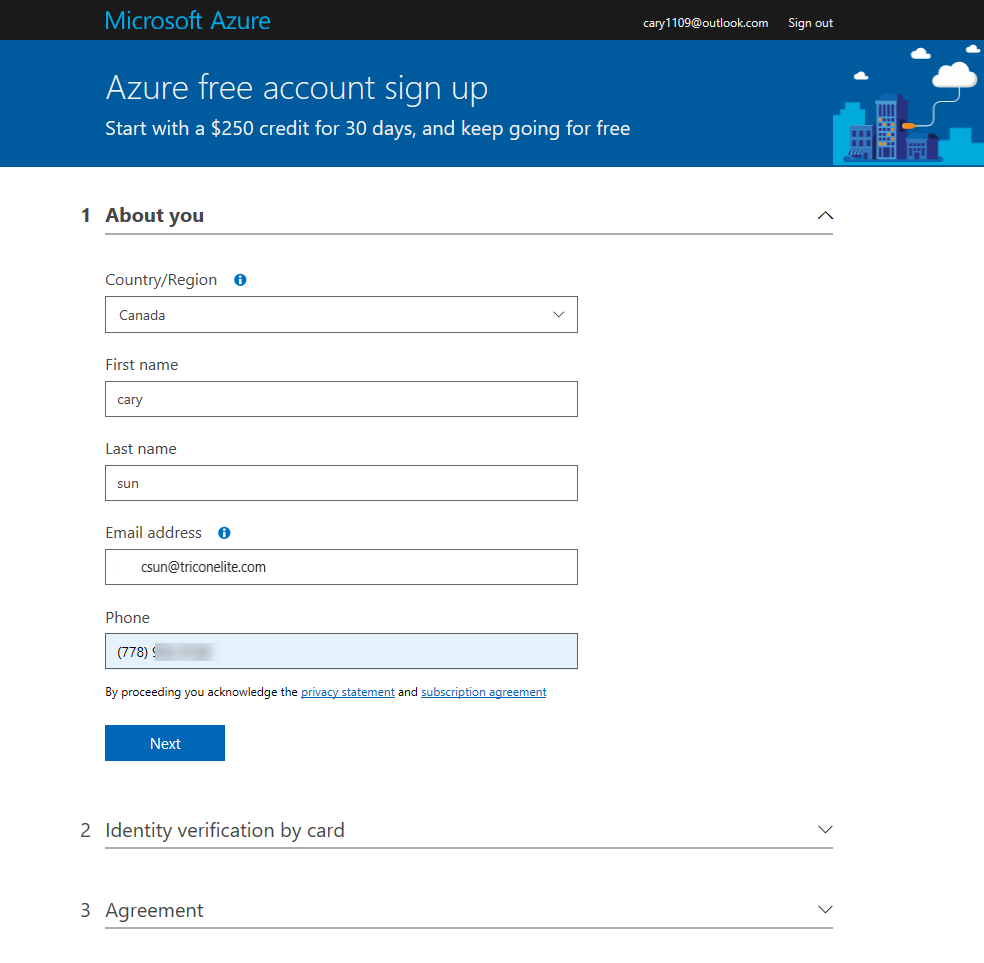Click the city and cloud banner illustration
The image size is (984, 963).
pos(907,104)
